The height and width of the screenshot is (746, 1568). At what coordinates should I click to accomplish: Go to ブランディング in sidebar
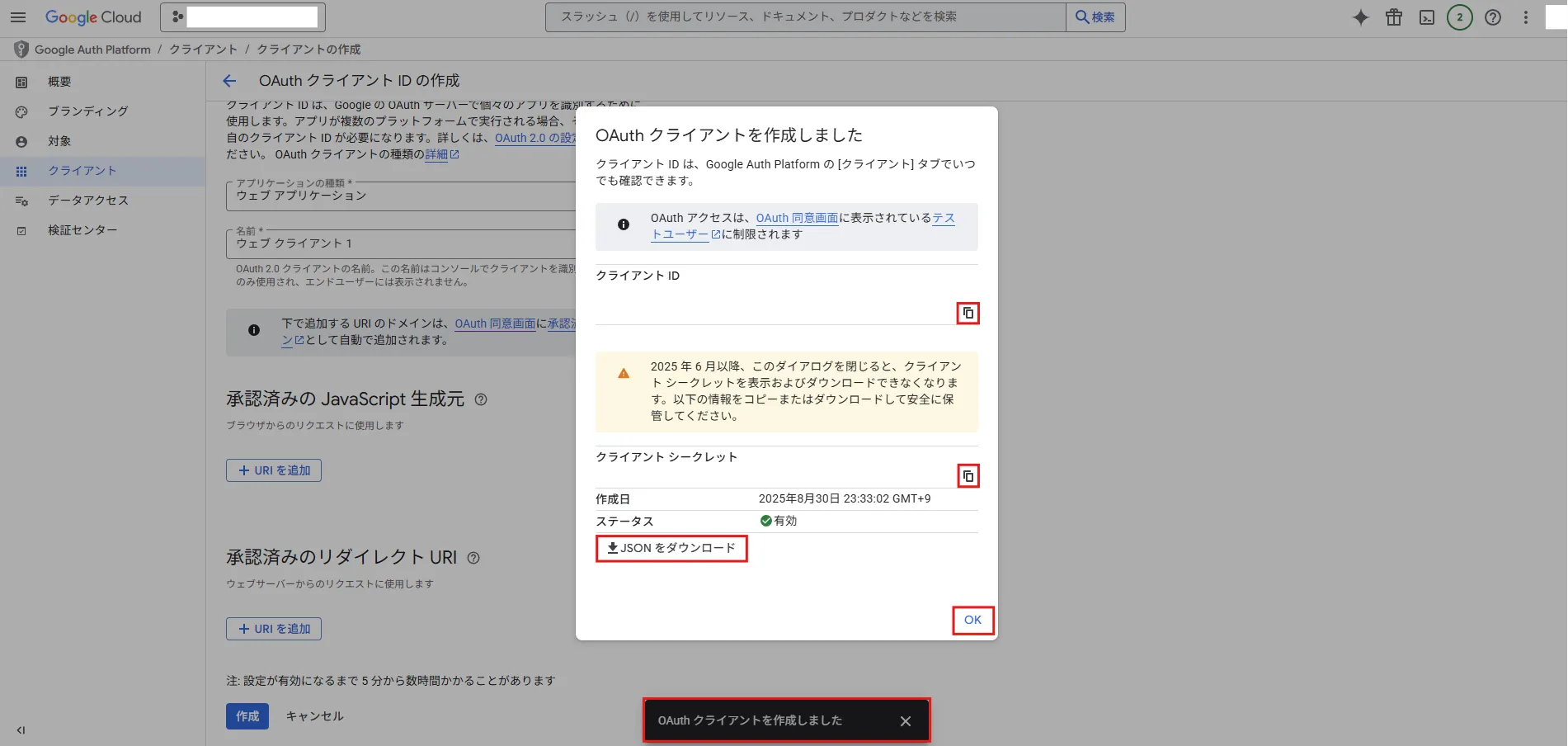[x=88, y=111]
